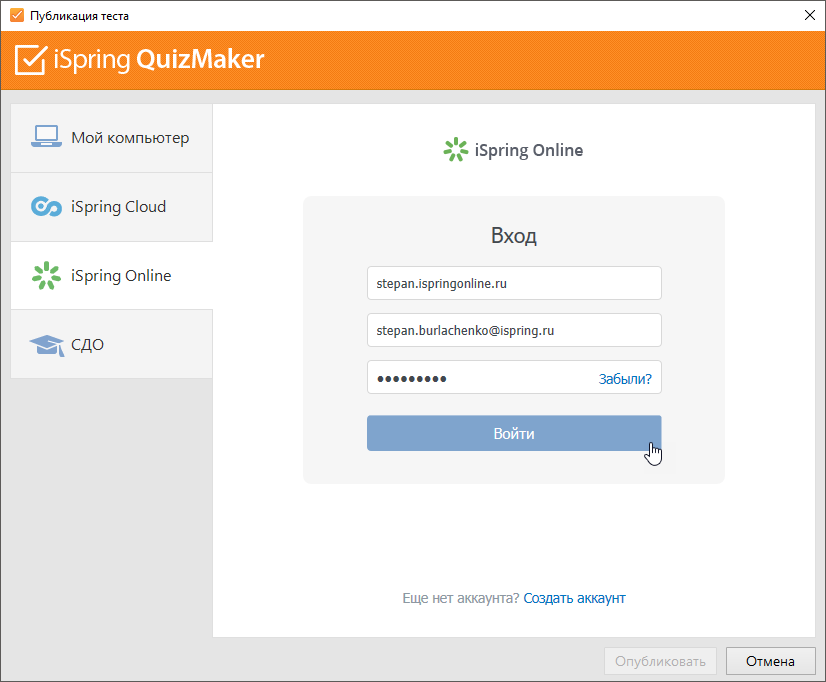The width and height of the screenshot is (826, 682).
Task: Focus the email field stepan.burlachenko@ispring.ru
Action: tap(514, 330)
